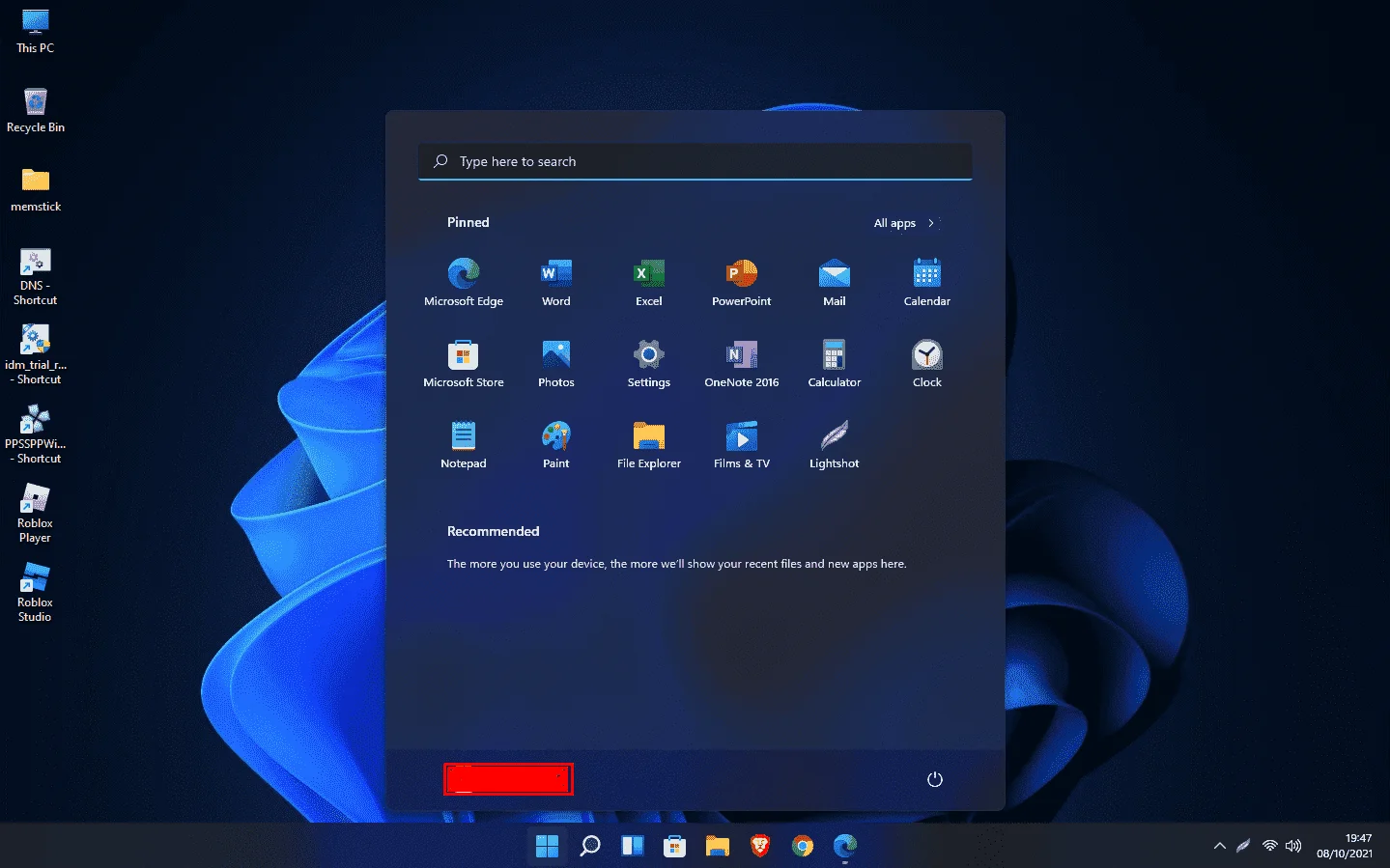This screenshot has height=868, width=1390.
Task: Launch the Photos app
Action: [x=556, y=363]
